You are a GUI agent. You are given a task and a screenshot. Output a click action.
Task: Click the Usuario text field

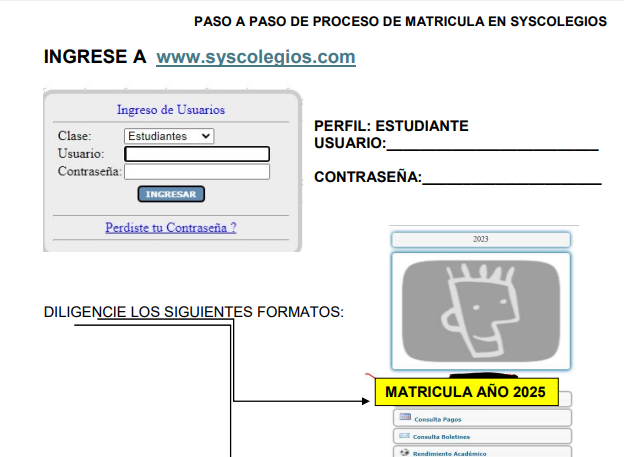(x=197, y=154)
